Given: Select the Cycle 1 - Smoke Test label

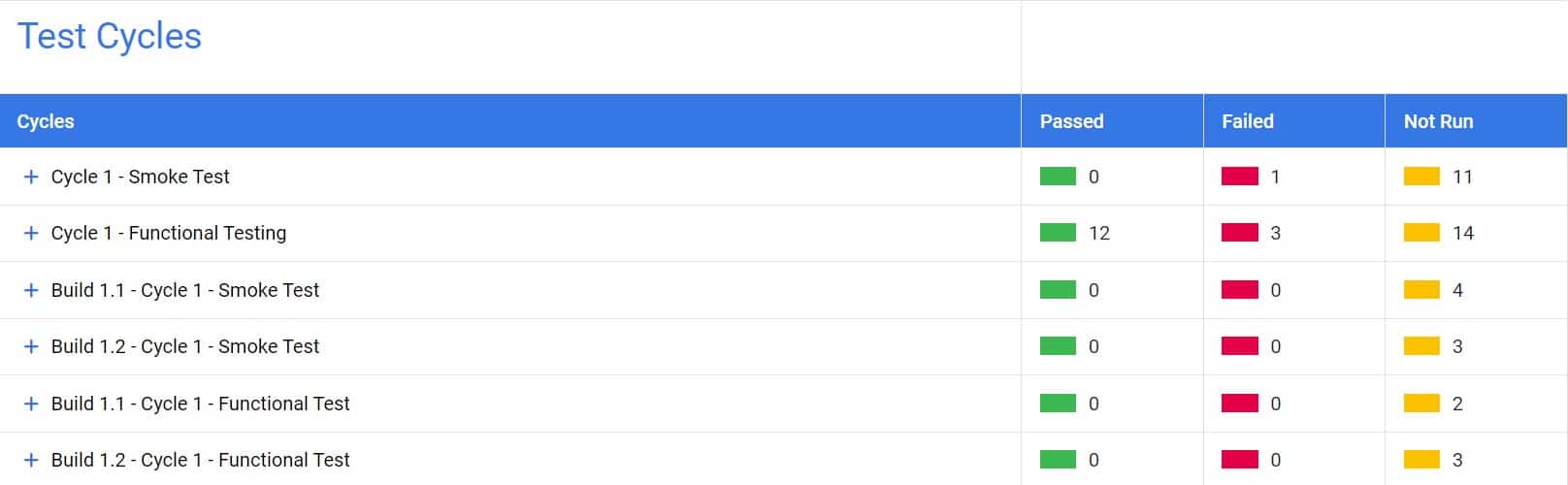Looking at the screenshot, I should pos(141,177).
